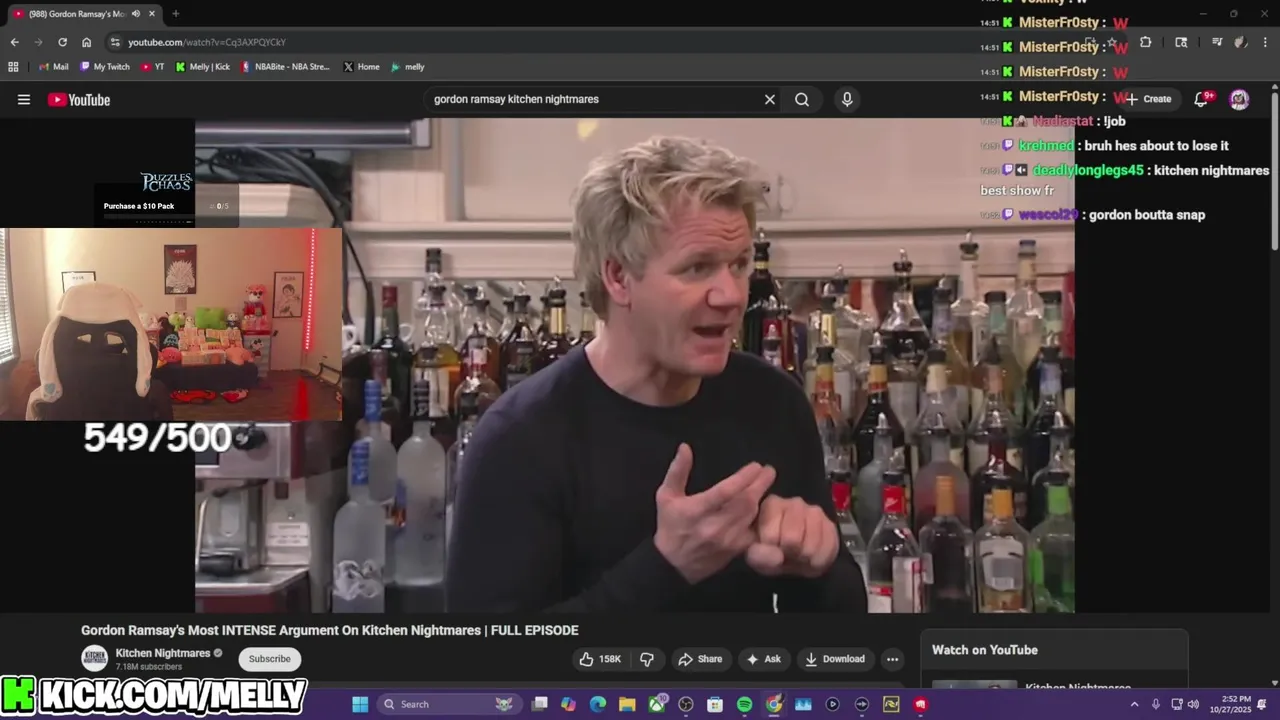Open the Windows Start menu
This screenshot has height=720, width=1280.
[x=360, y=704]
